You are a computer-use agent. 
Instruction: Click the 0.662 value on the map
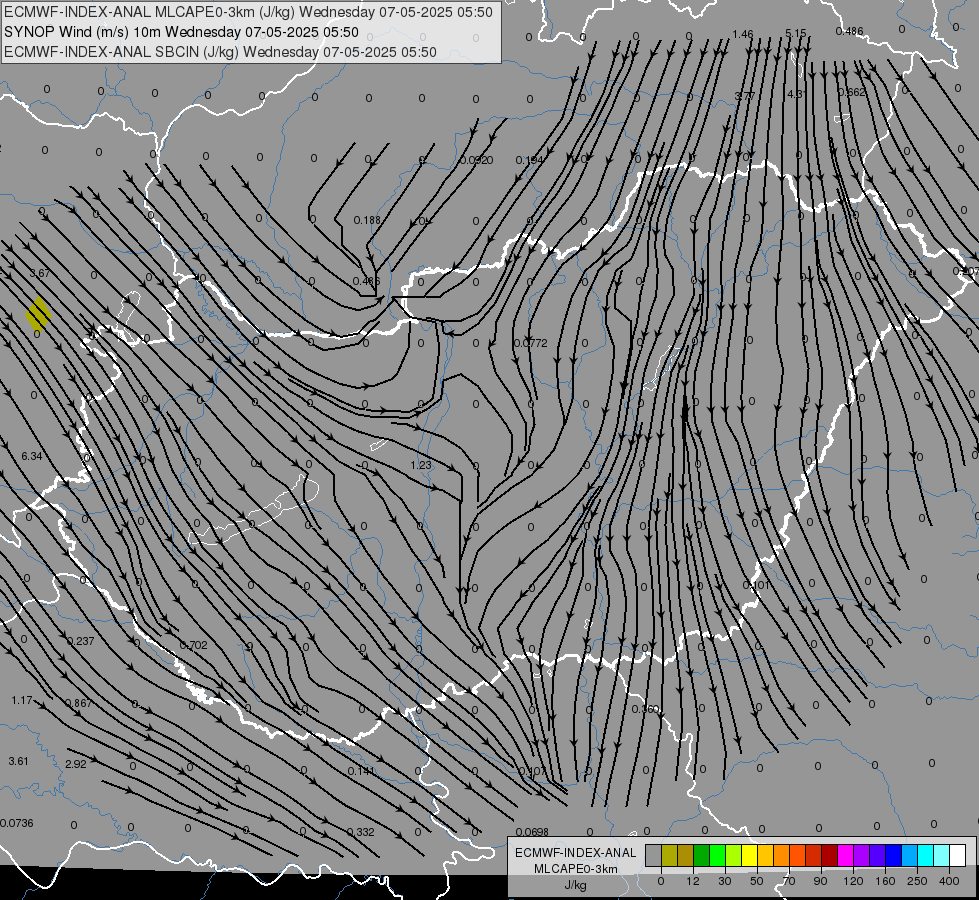click(852, 92)
